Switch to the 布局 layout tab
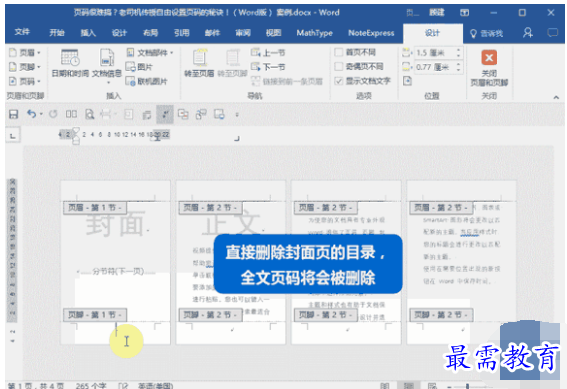This screenshot has width=567, height=389. 150,33
